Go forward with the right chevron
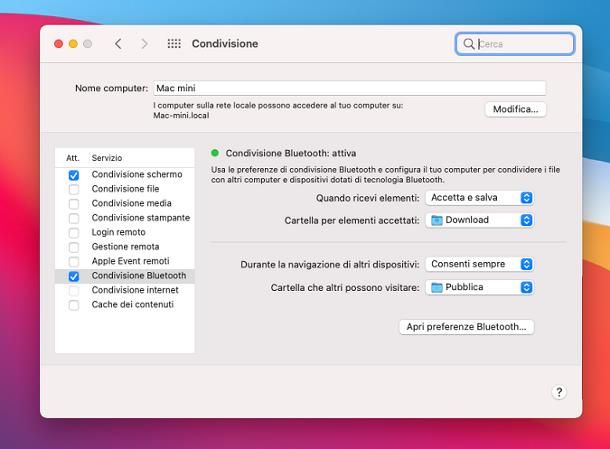Image resolution: width=610 pixels, height=449 pixels. pyautogui.click(x=144, y=44)
